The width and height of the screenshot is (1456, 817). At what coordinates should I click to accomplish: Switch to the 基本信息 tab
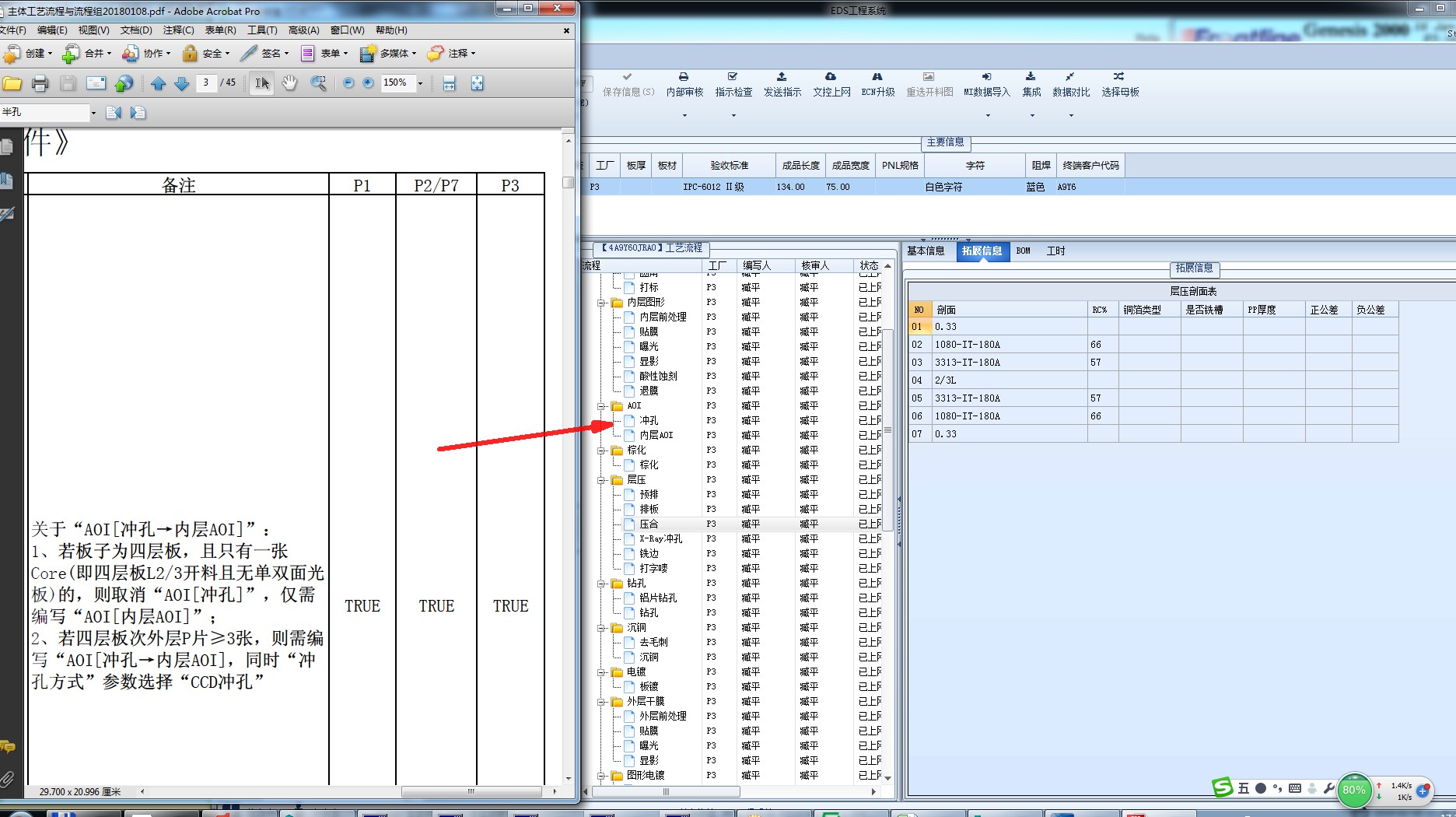[926, 251]
